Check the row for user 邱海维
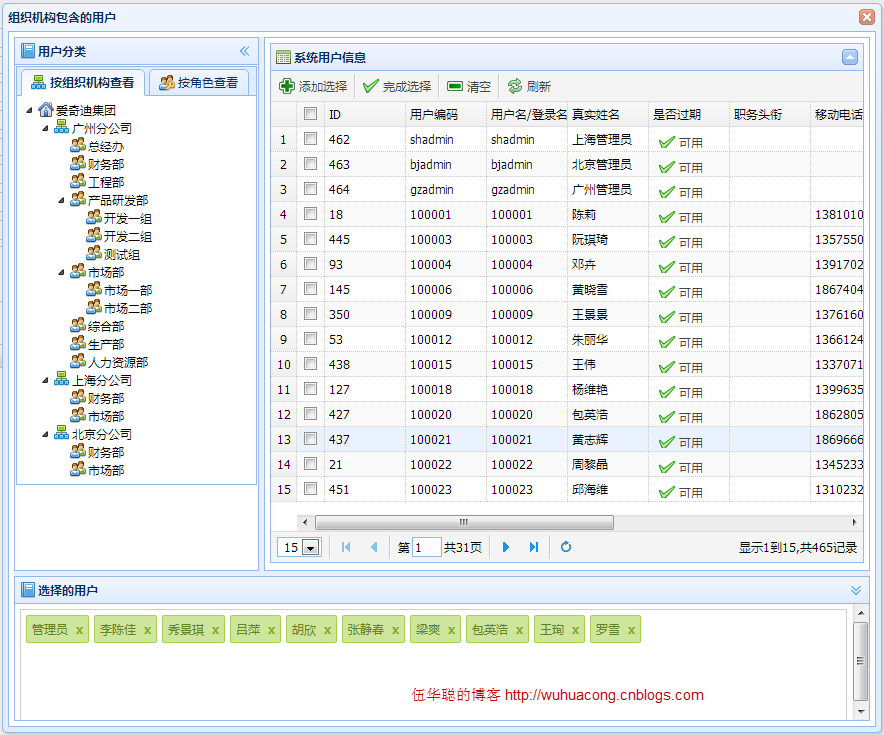The width and height of the screenshot is (884, 735). [310, 489]
